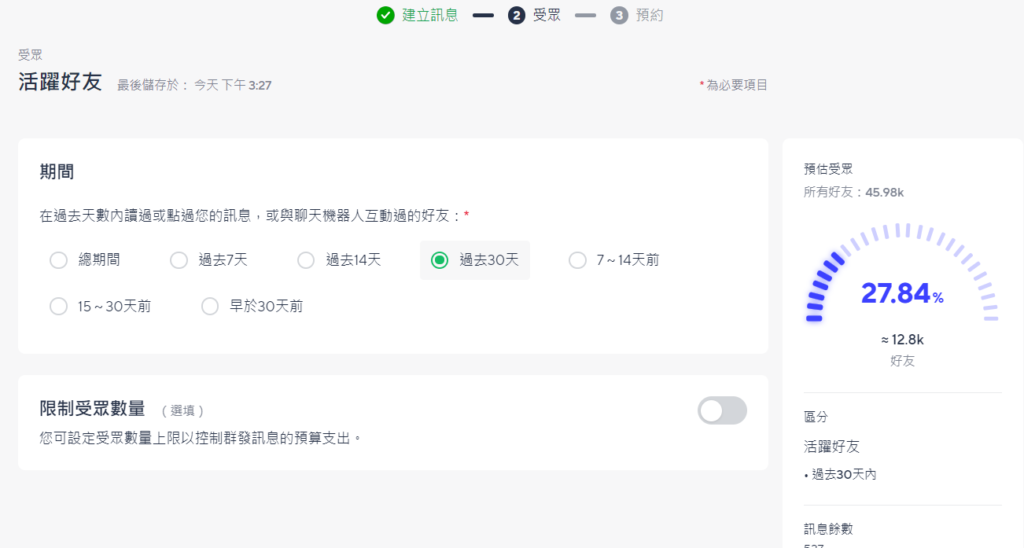1024x548 pixels.
Task: Click the ≈ 12.8k friends estimate
Action: [x=902, y=340]
